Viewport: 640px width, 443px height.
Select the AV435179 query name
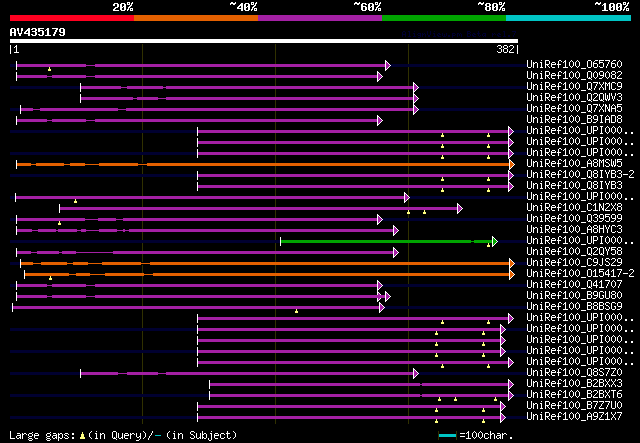tap(38, 32)
